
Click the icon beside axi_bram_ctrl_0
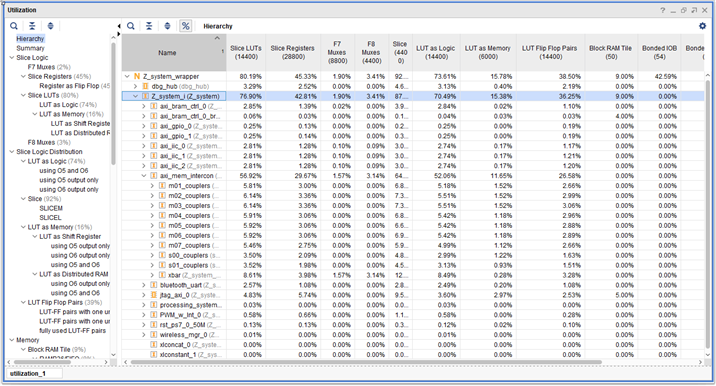coord(154,106)
